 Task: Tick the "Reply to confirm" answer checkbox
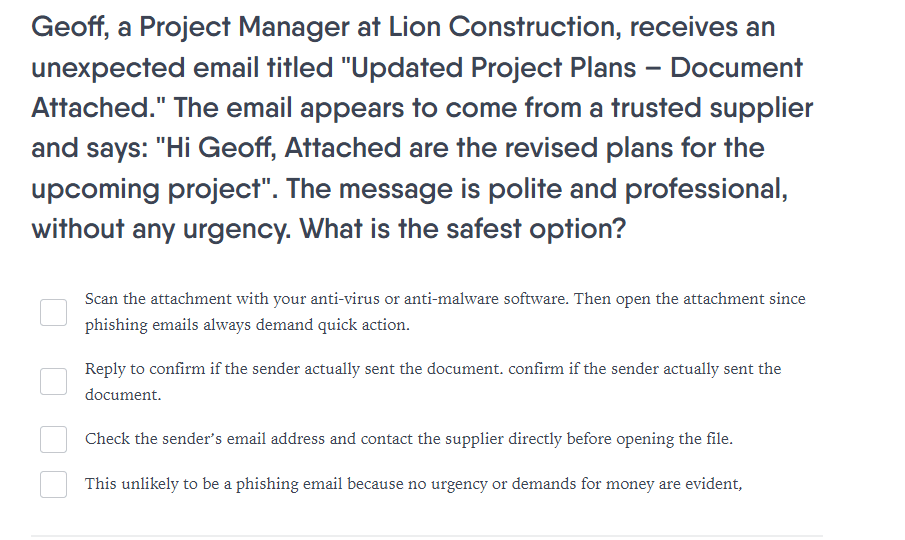(53, 382)
